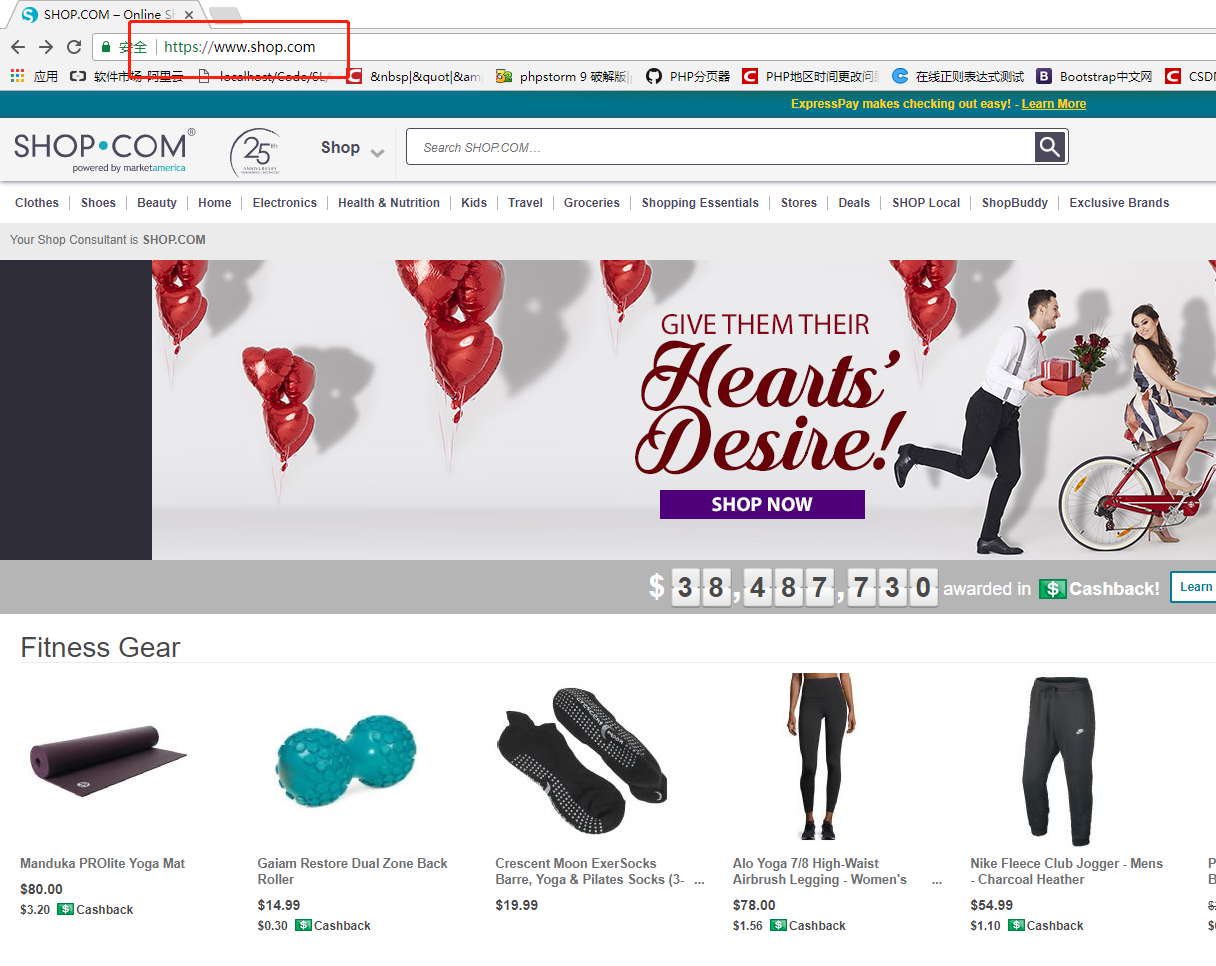
Task: Open the localhost/Code bookmark
Action: click(x=264, y=76)
